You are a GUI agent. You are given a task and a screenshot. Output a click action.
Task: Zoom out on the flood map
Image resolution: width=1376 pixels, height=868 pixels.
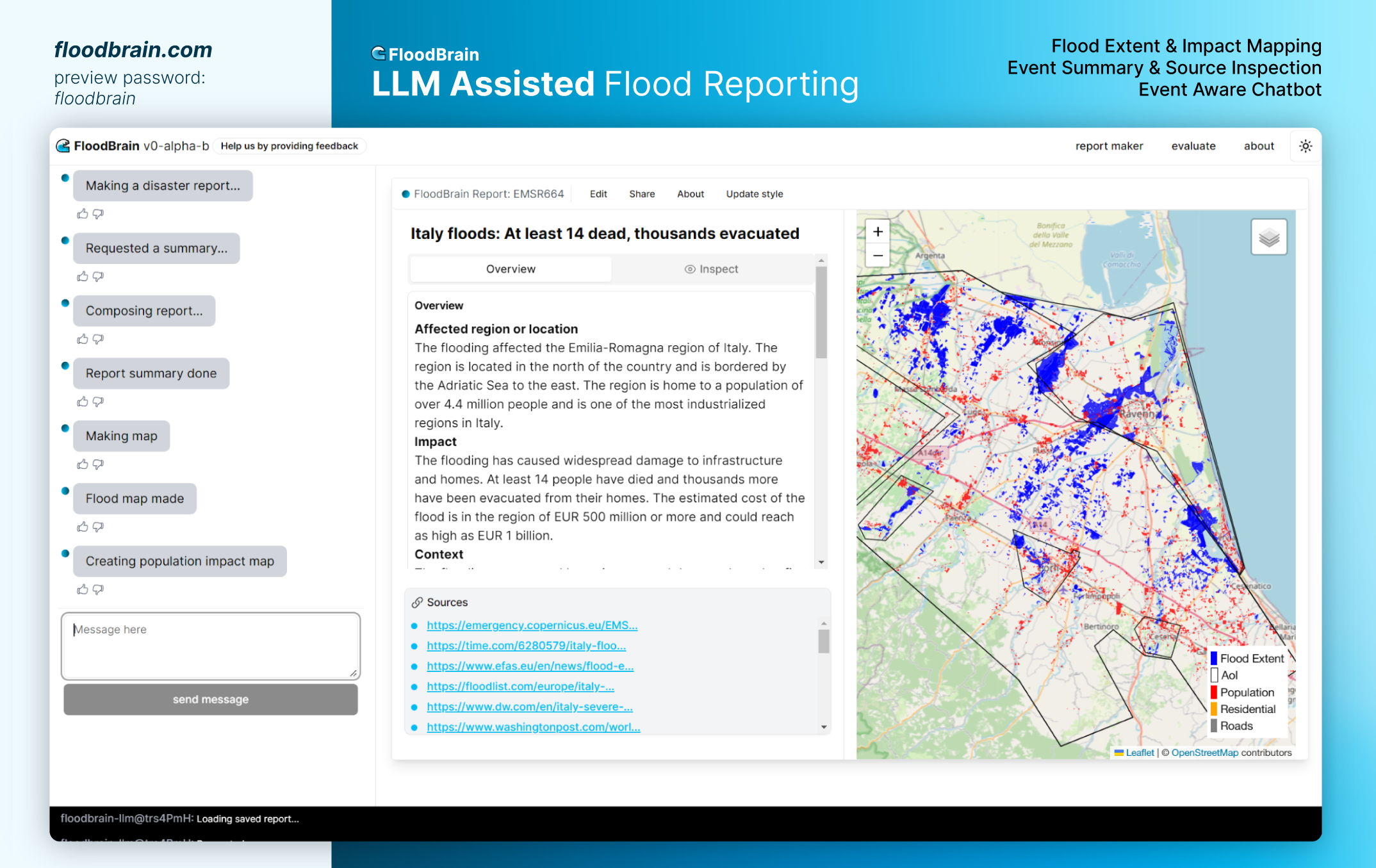878,256
